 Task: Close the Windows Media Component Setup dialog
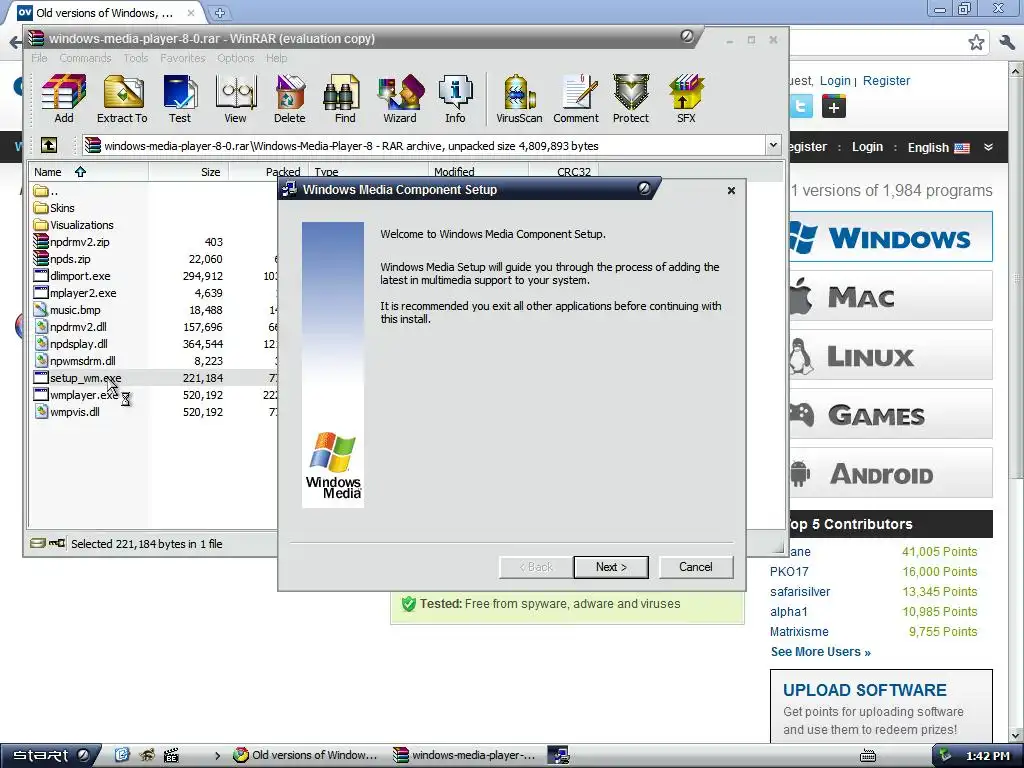(x=731, y=190)
